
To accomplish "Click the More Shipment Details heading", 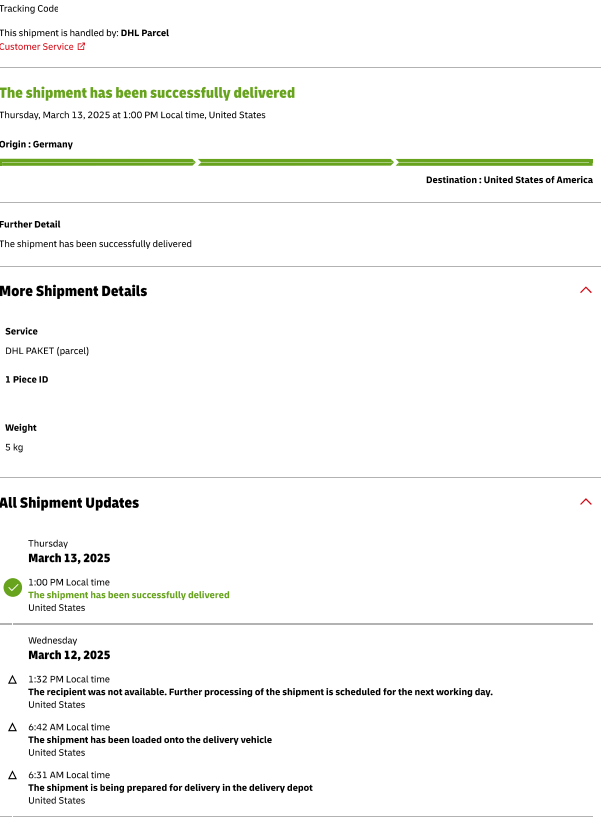I will pyautogui.click(x=73, y=291).
